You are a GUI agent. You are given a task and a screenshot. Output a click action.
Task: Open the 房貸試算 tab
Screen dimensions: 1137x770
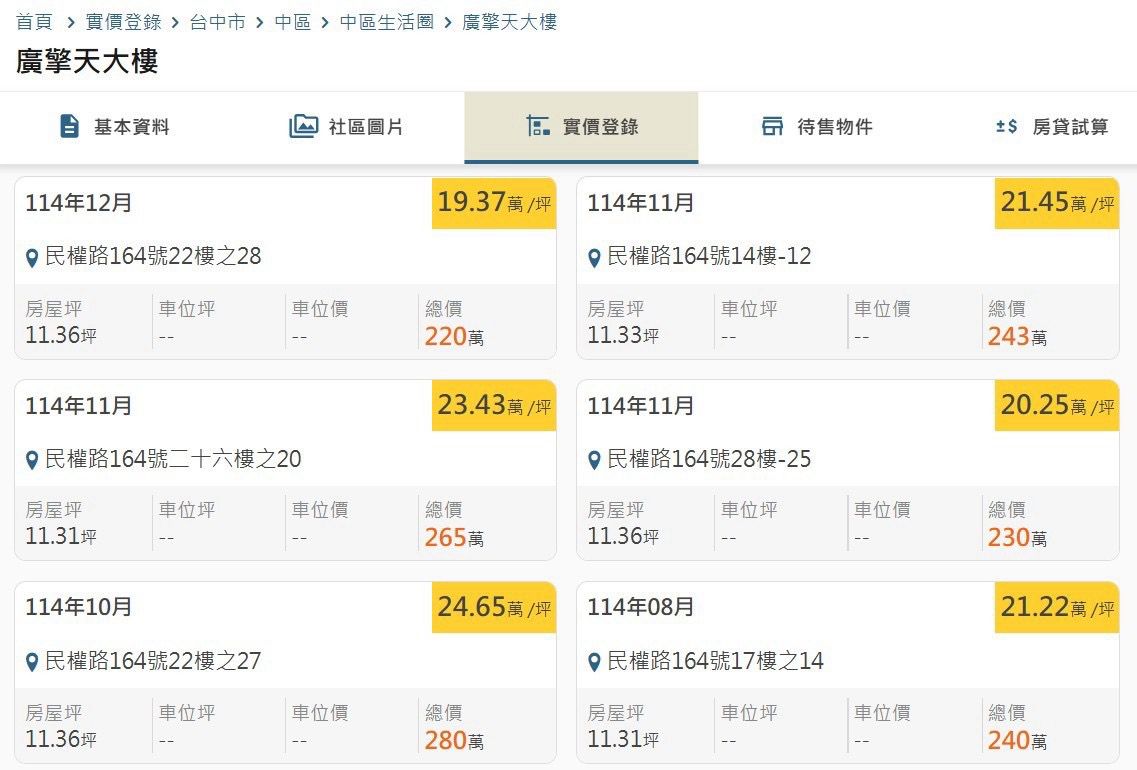point(1070,127)
